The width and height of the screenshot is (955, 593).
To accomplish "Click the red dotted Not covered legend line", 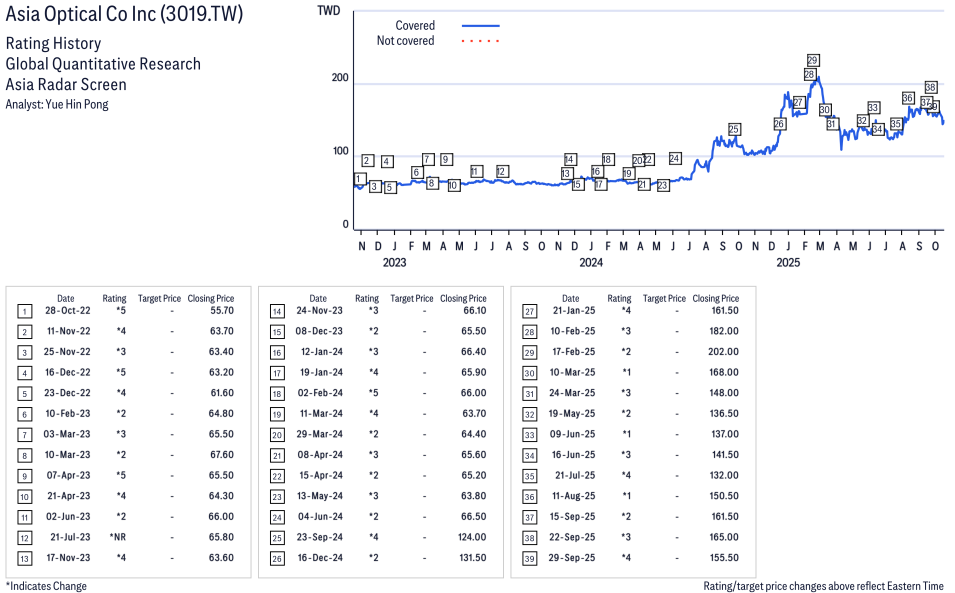I will click(480, 41).
